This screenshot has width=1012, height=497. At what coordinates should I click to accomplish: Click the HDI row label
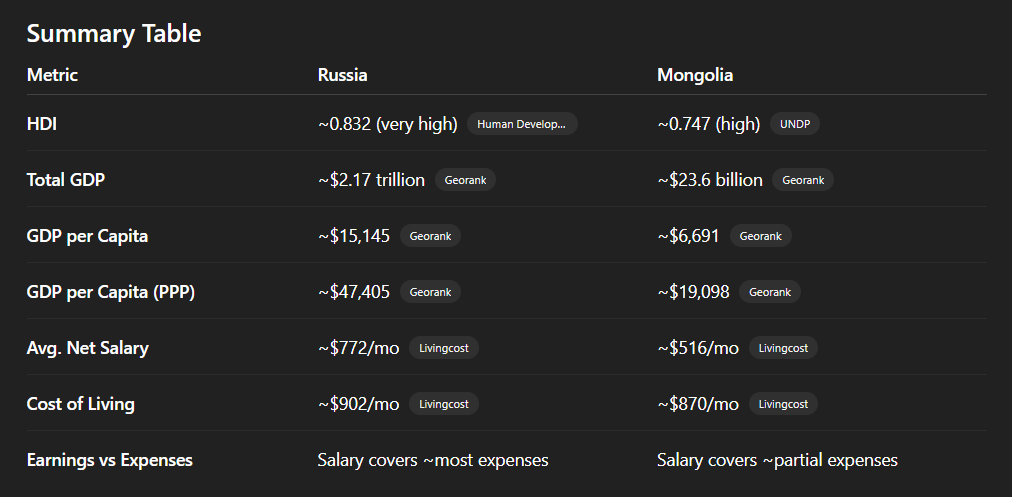coord(42,124)
